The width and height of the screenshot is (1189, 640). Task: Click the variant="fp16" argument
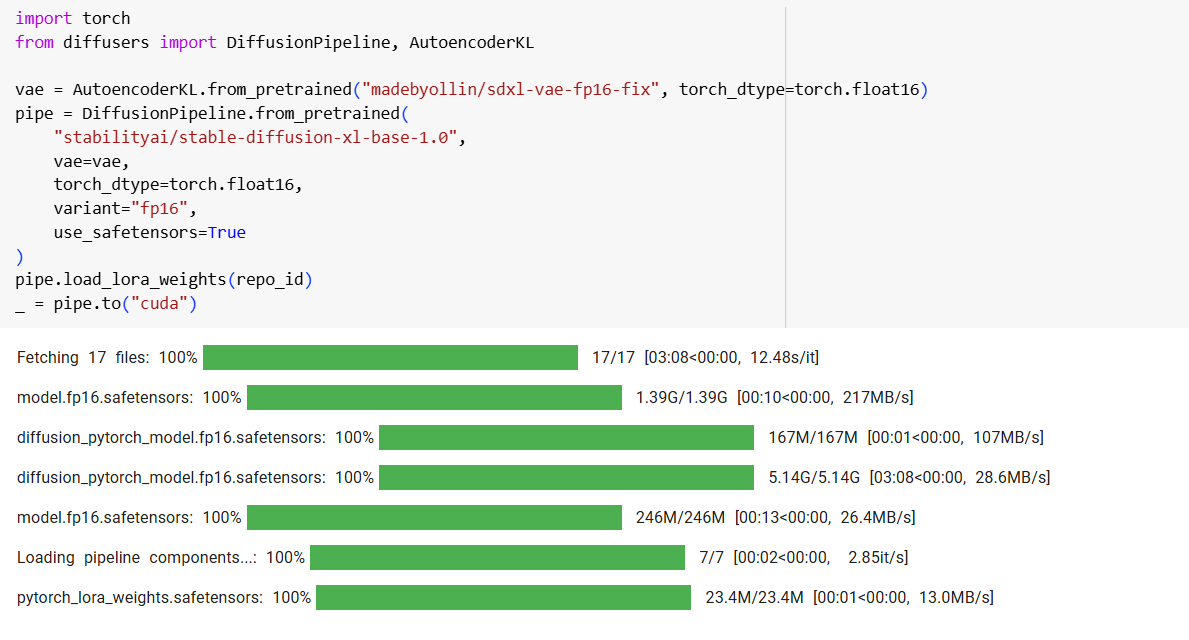[125, 208]
